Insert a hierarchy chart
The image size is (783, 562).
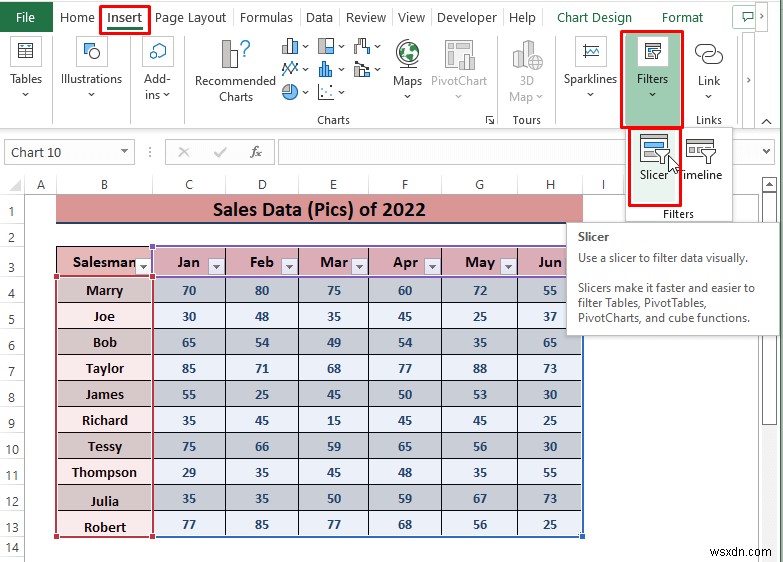tap(331, 46)
